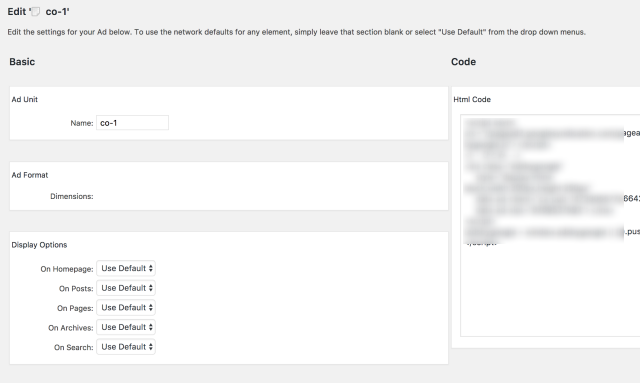This screenshot has height=383, width=640.
Task: Open the On Archives dropdown
Action: [126, 327]
